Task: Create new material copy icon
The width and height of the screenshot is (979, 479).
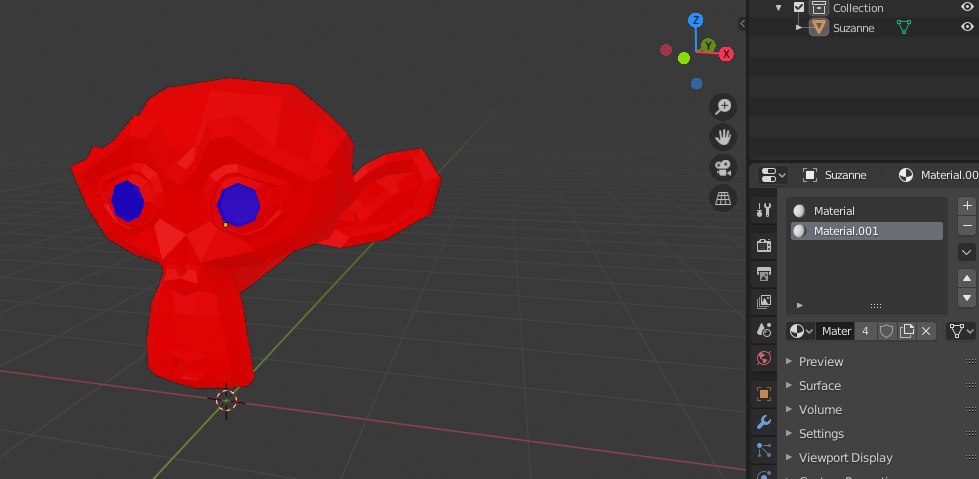Action: point(907,331)
